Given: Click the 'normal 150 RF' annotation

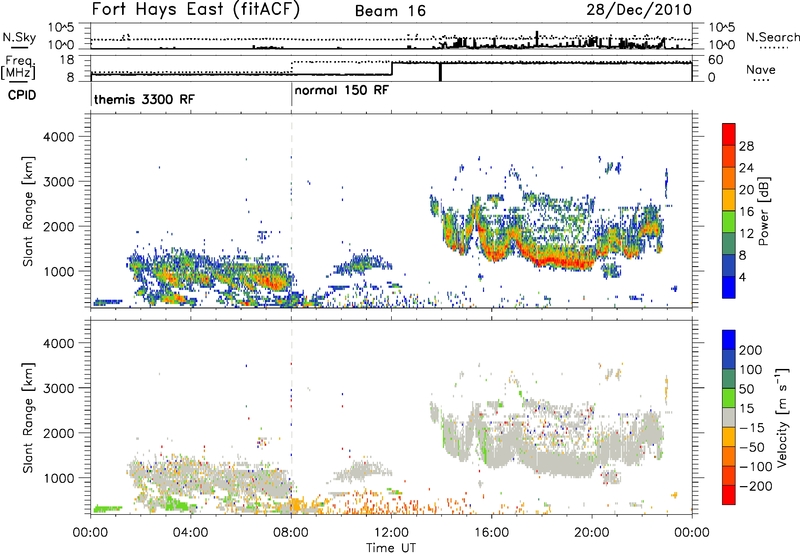Looking at the screenshot, I should 341,90.
